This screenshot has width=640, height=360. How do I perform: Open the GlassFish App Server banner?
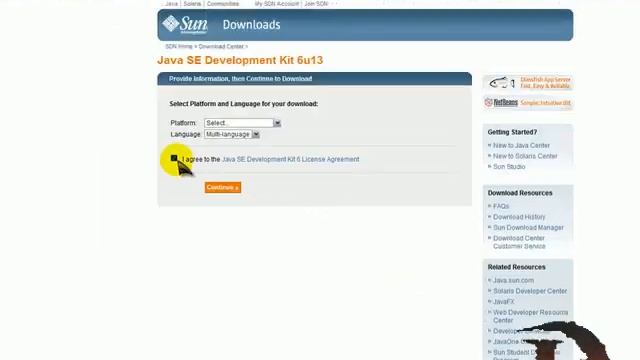click(x=528, y=82)
